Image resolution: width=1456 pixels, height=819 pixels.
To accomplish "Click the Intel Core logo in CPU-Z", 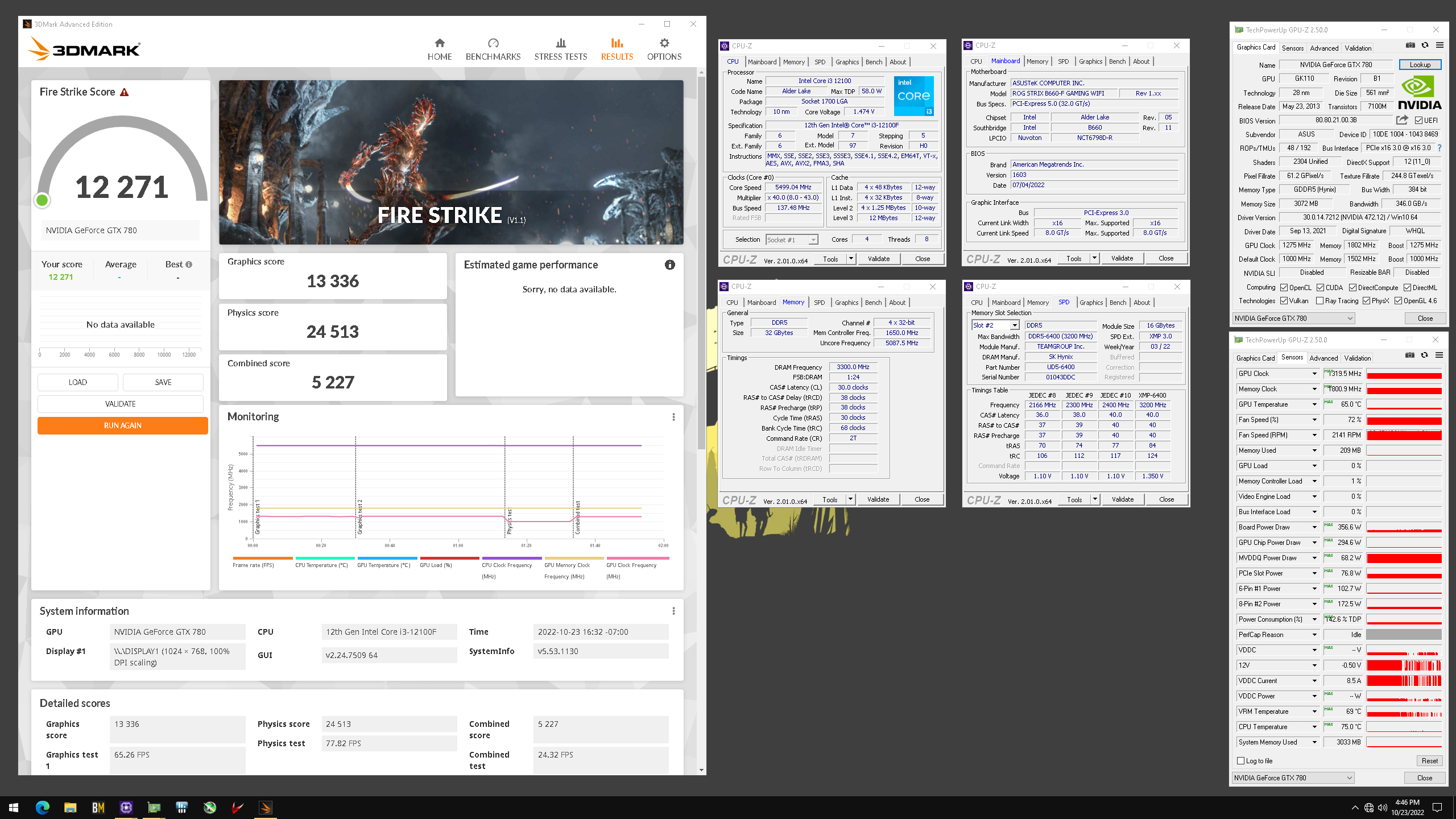I will pyautogui.click(x=914, y=96).
